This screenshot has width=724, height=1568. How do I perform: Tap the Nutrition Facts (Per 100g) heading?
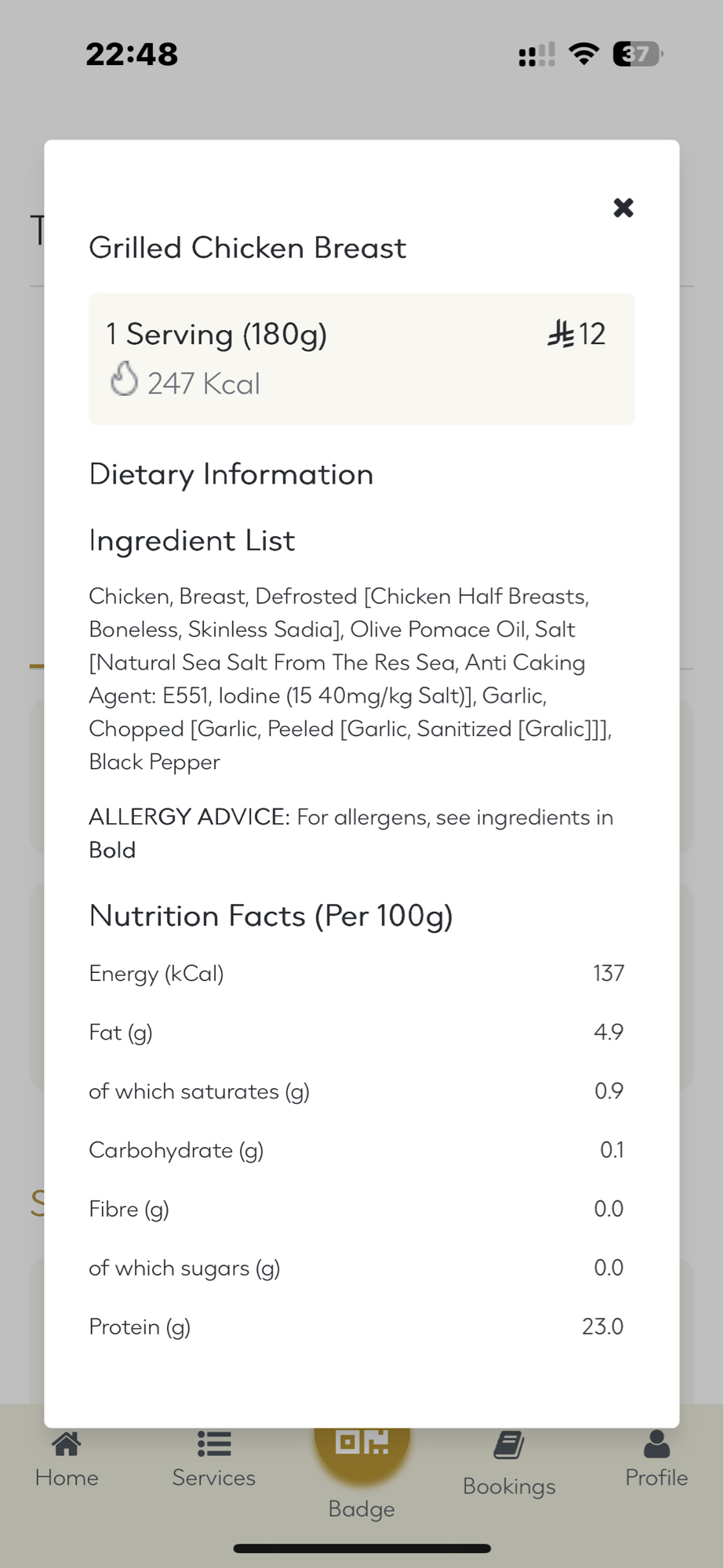271,916
